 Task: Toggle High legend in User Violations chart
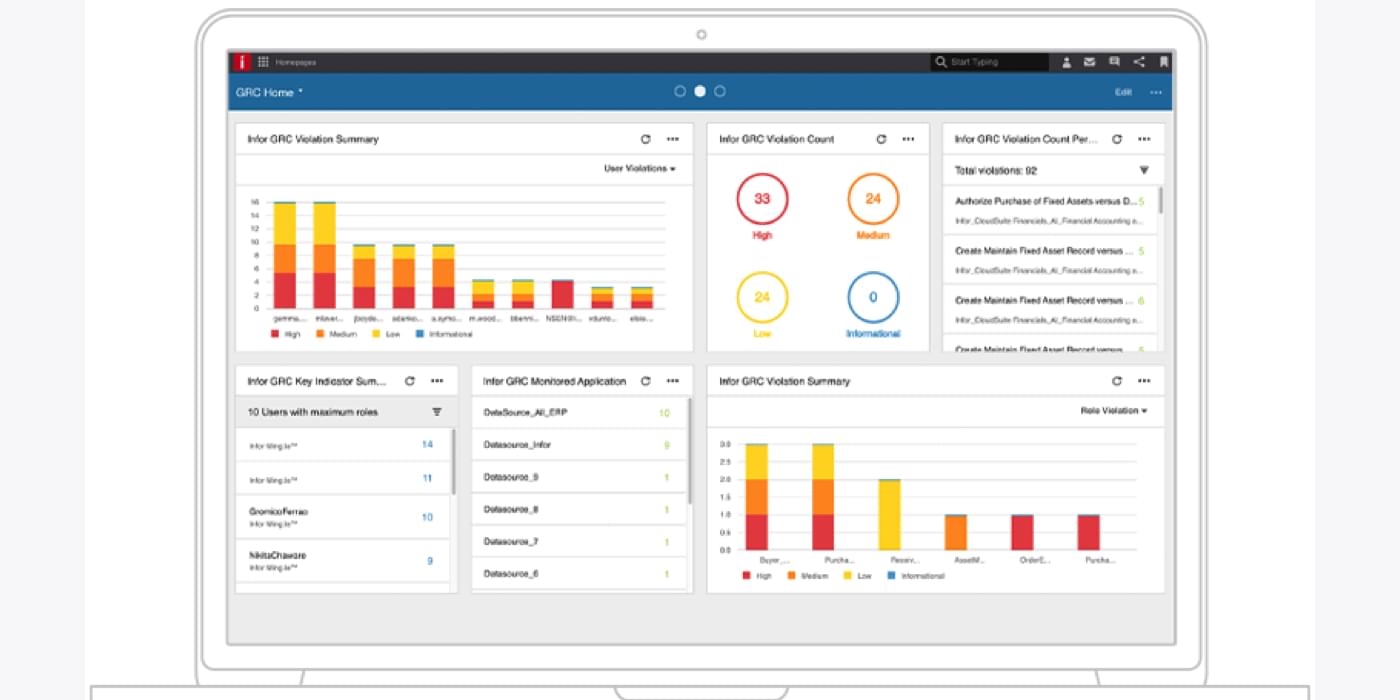point(285,334)
